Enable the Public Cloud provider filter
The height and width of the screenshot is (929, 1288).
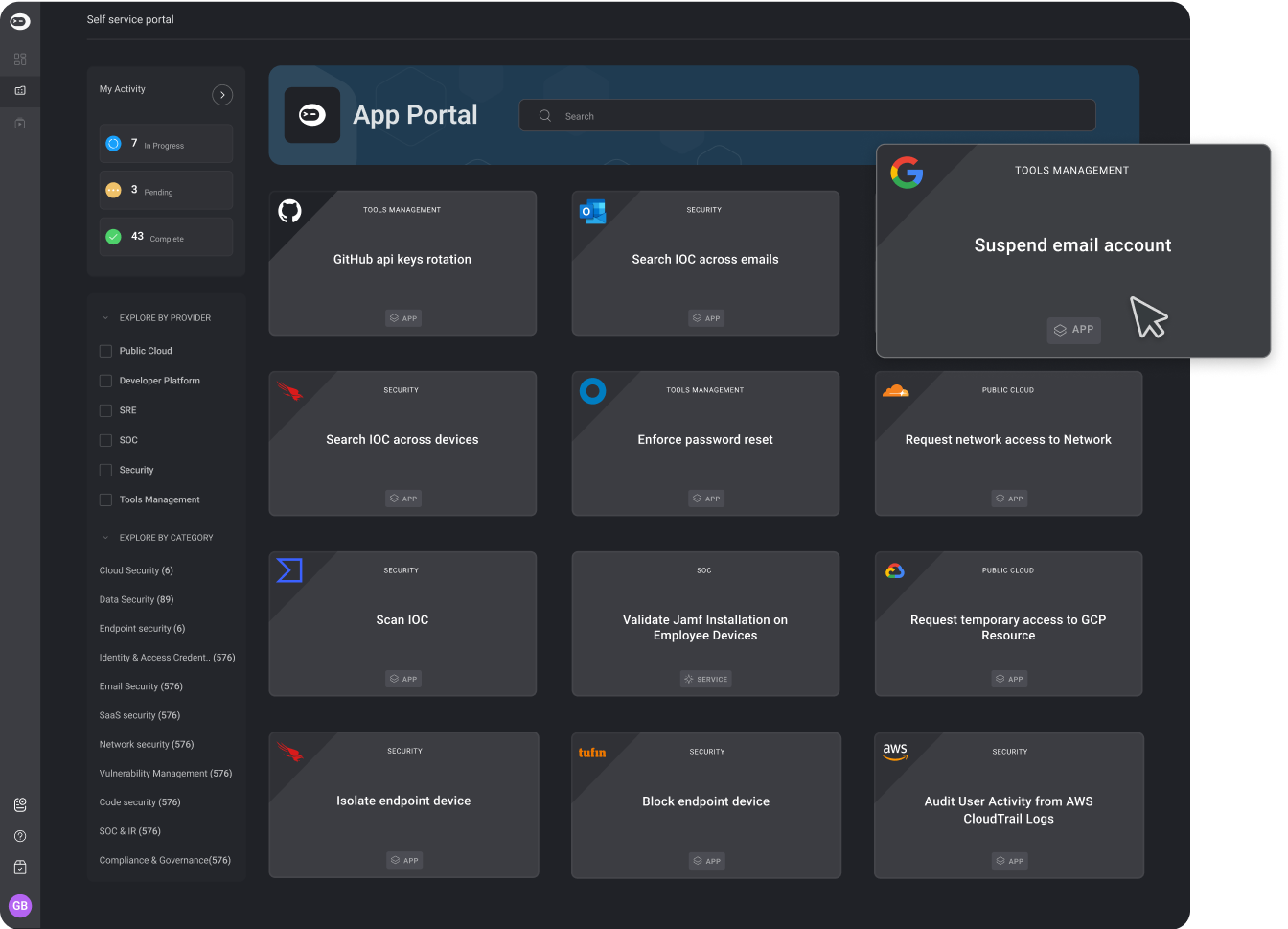pos(105,351)
